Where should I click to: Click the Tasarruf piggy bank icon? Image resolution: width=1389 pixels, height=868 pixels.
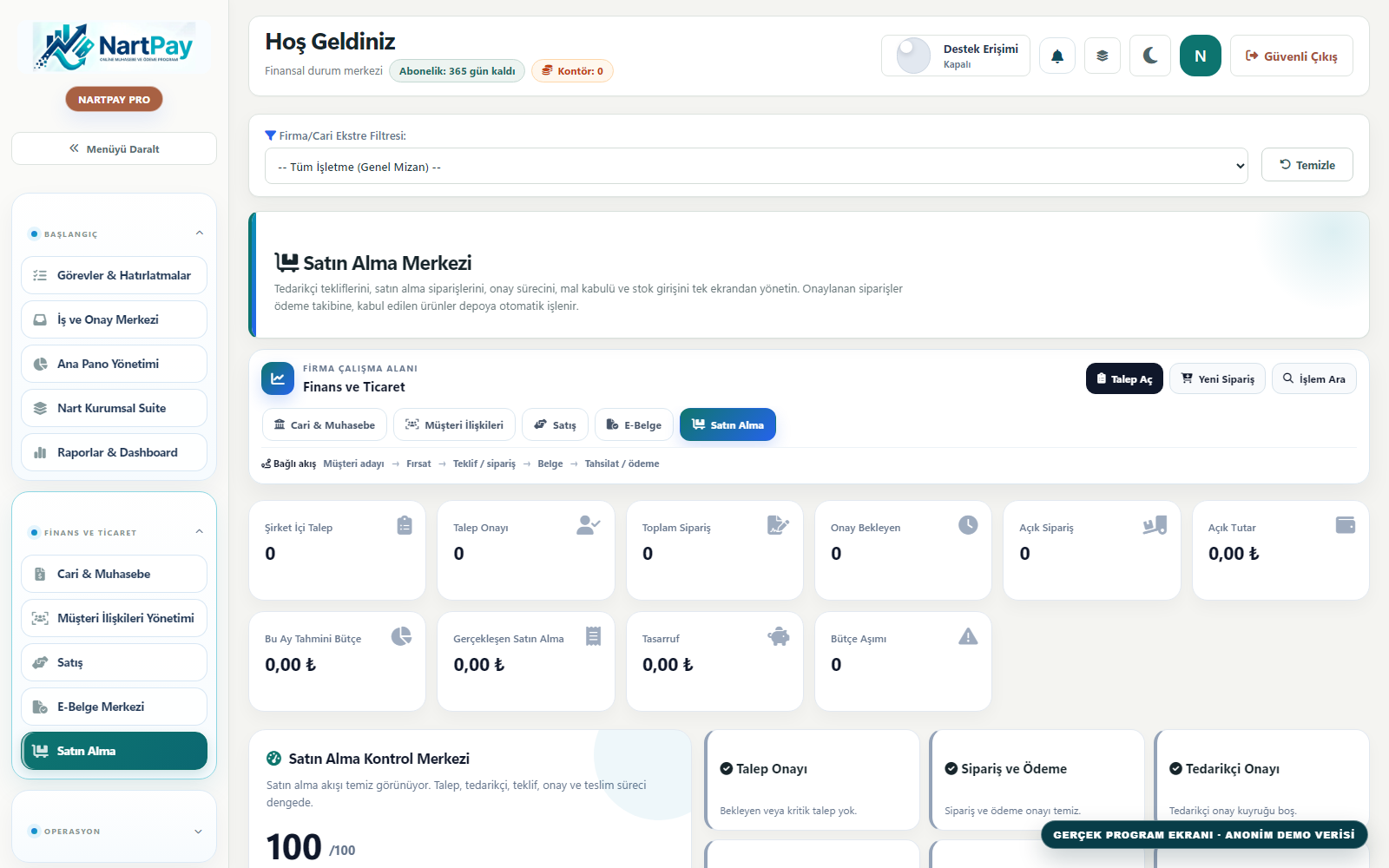click(779, 636)
